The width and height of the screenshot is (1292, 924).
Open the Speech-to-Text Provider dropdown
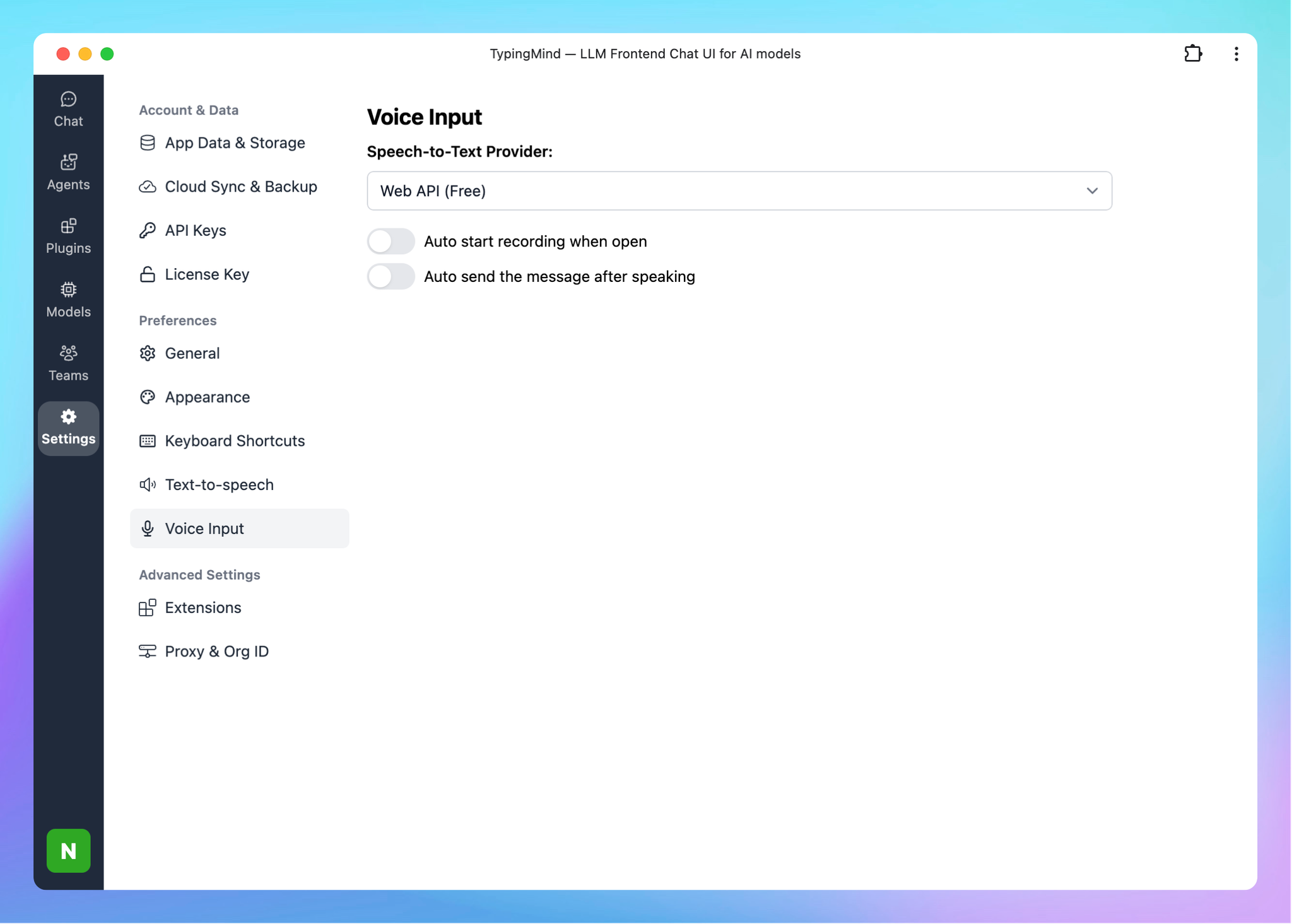pos(739,190)
